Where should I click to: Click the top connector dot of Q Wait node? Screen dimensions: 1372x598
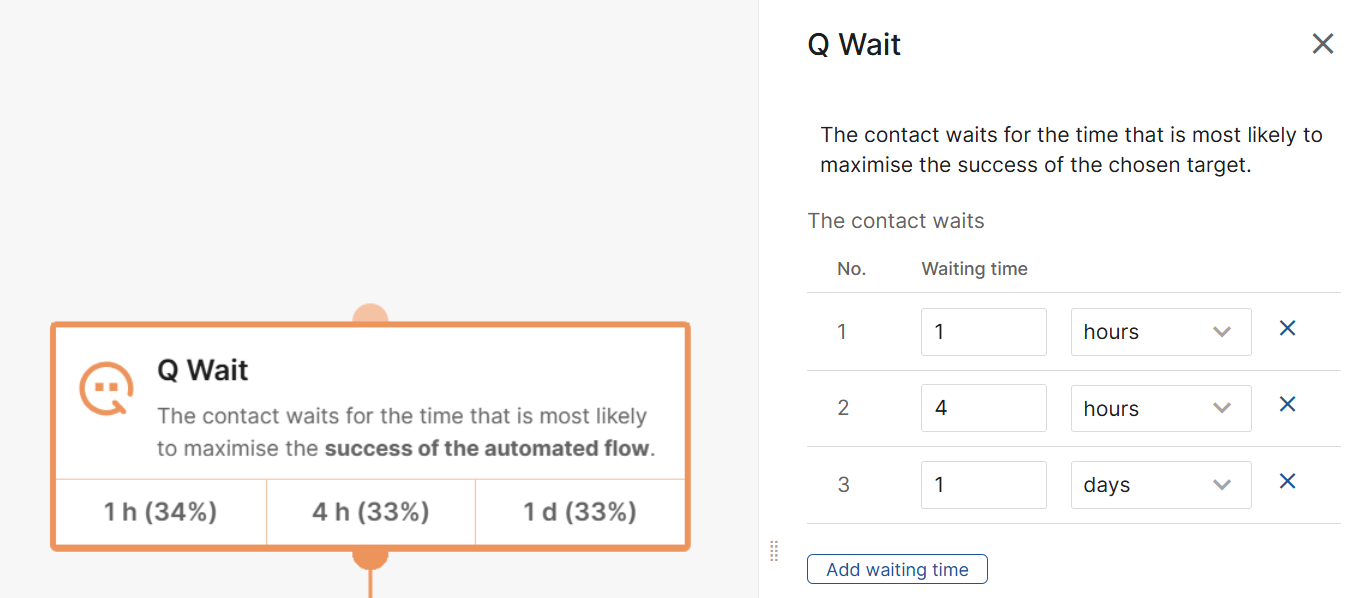[x=370, y=314]
